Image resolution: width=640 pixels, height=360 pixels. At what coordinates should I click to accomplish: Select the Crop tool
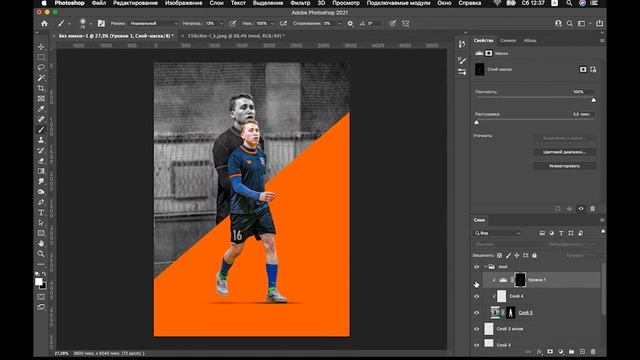pyautogui.click(x=41, y=88)
